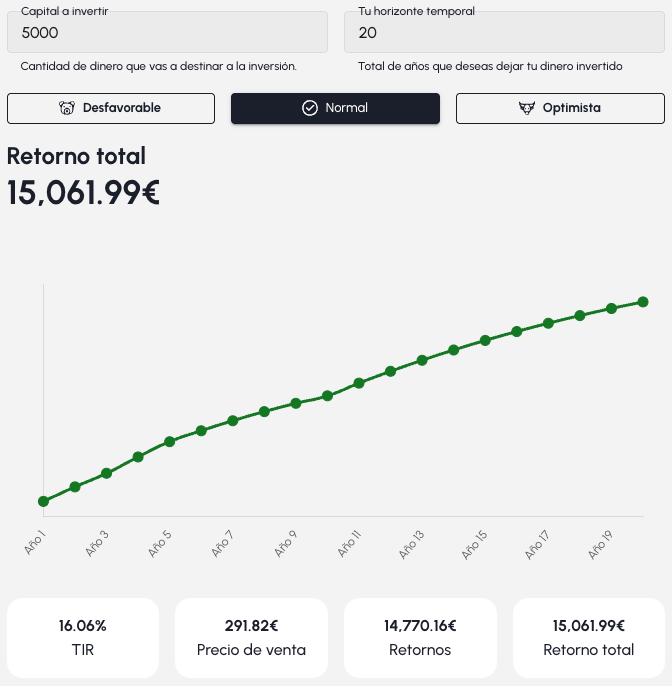Select the Normal scenario button
672x686 pixels.
click(335, 108)
